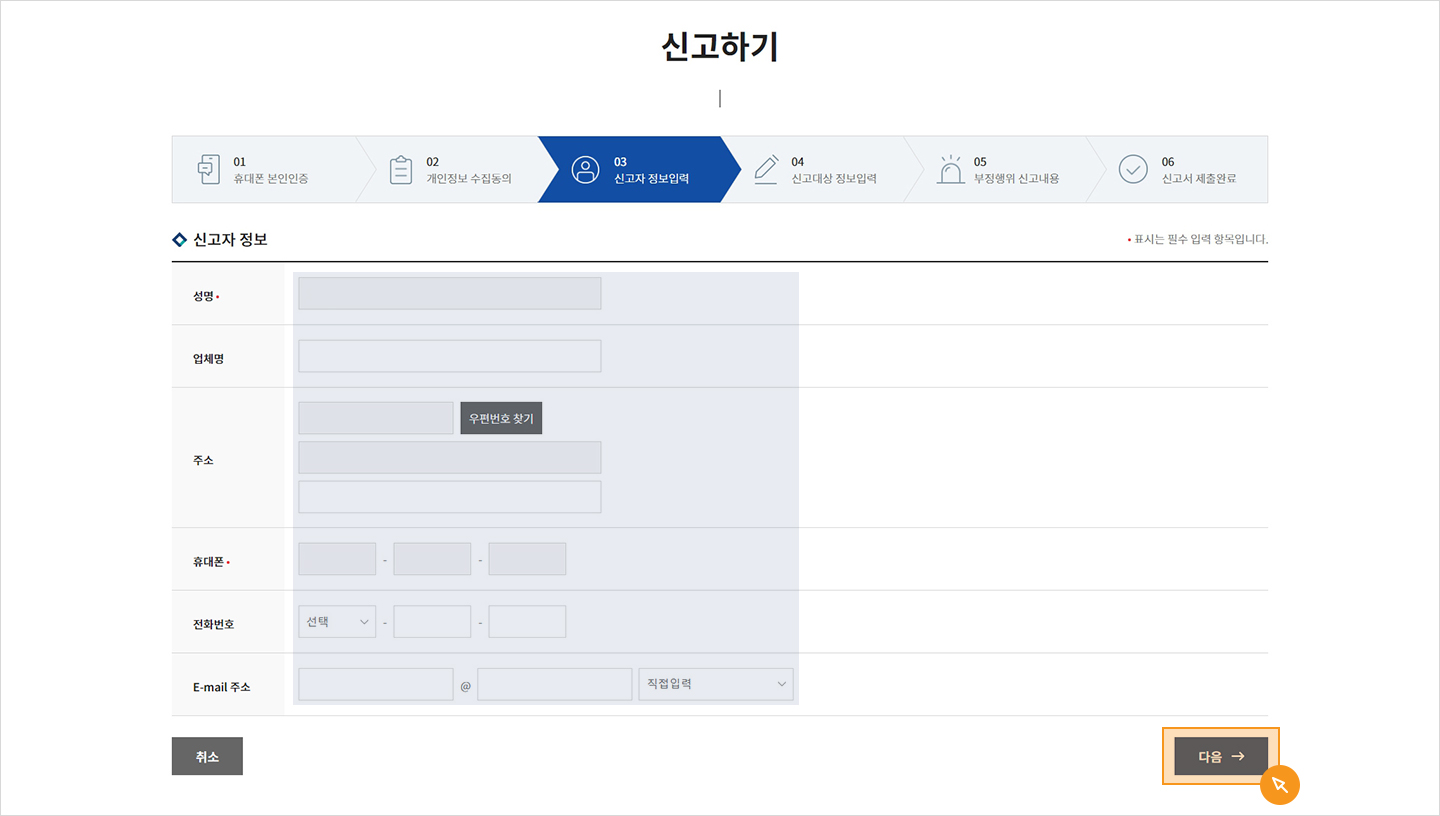The image size is (1440, 816).
Task: Click the orange cursor pointer icon
Action: (1281, 786)
